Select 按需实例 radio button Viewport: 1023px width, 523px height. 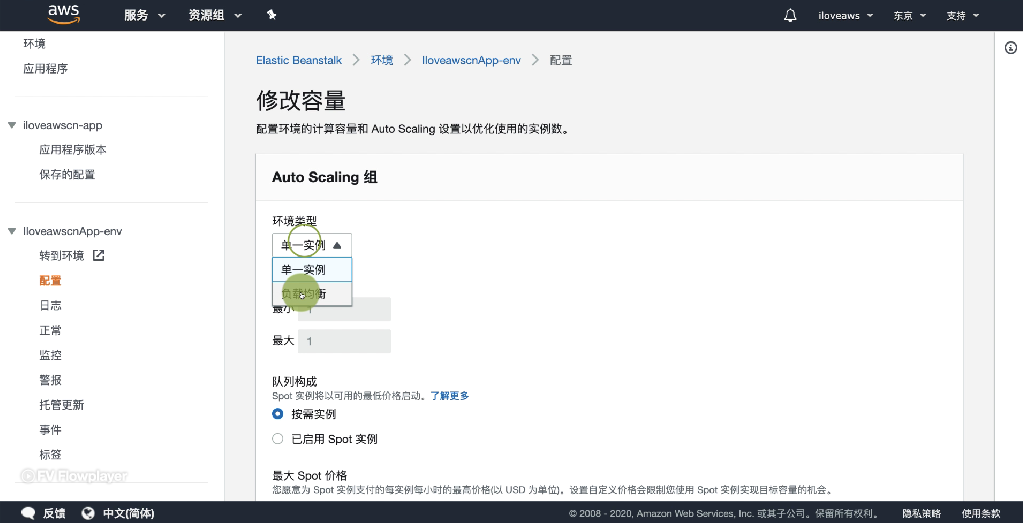tap(278, 413)
